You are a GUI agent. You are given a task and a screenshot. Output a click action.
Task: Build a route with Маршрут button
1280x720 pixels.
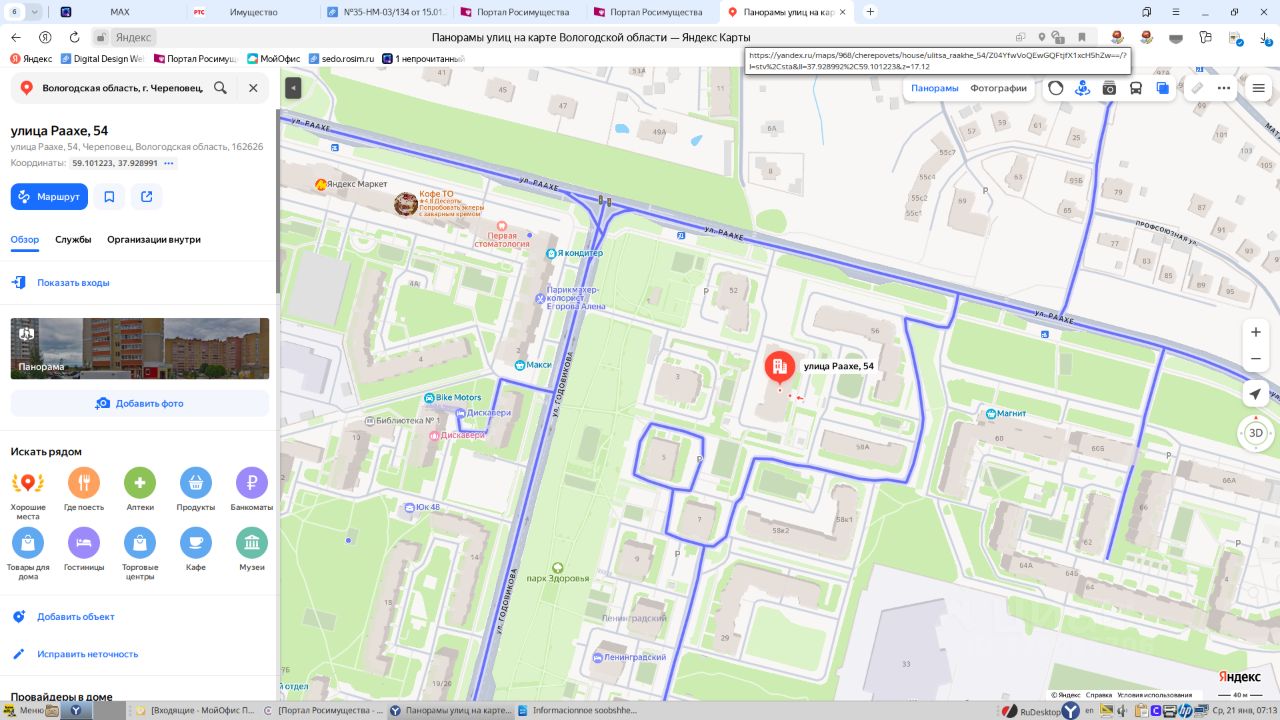[49, 197]
